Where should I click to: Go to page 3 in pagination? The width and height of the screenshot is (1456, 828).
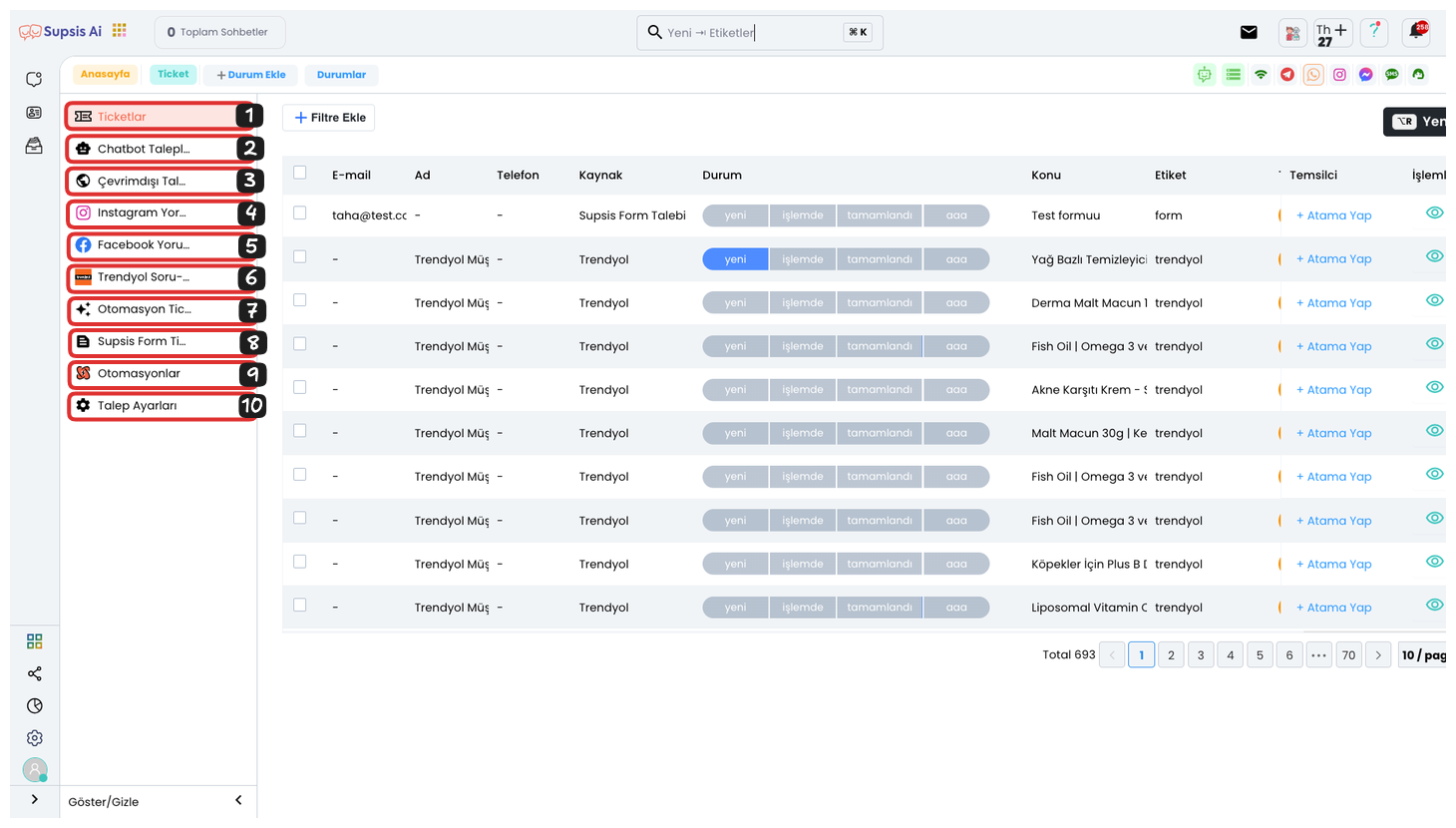click(1201, 654)
